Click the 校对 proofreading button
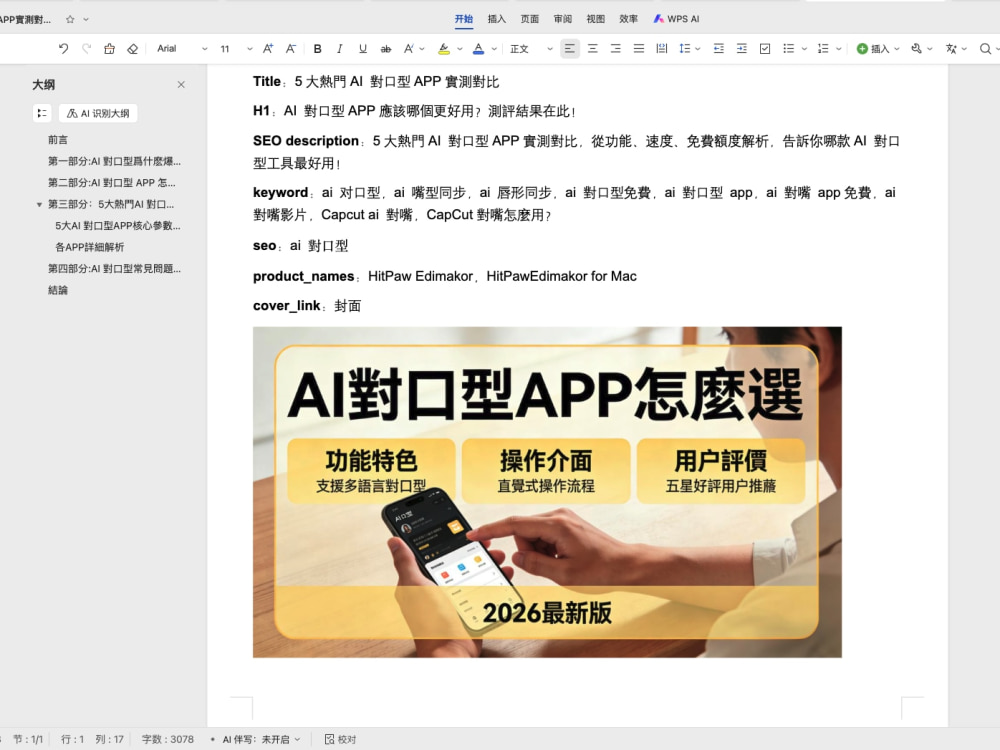Screen dimensions: 1000x750 tap(341, 739)
